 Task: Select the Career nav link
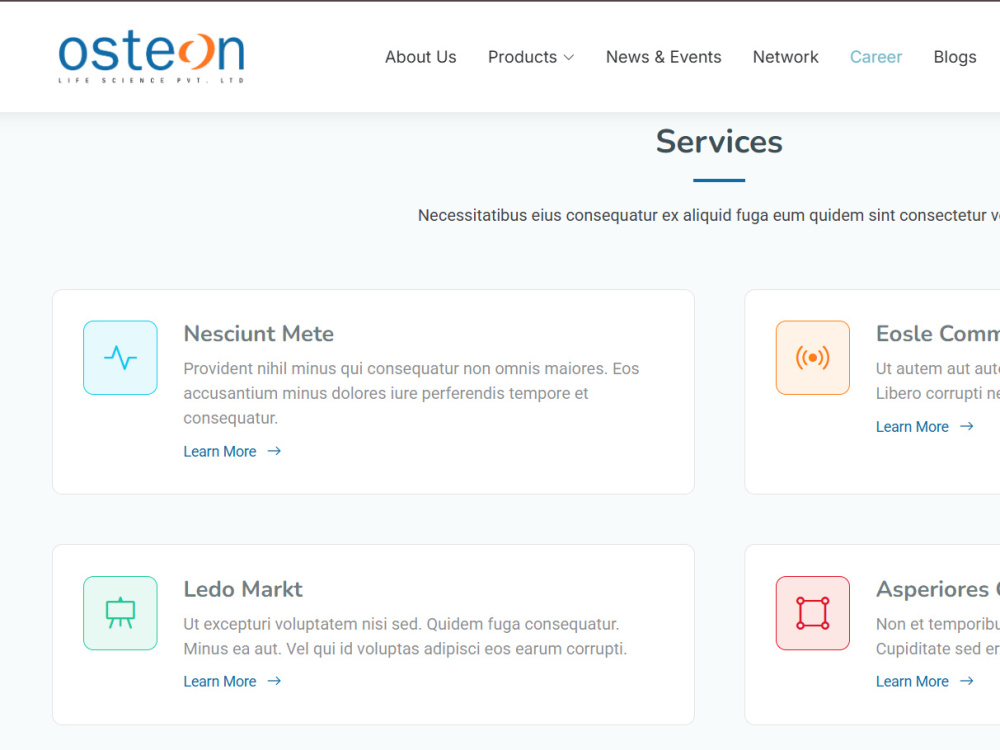[x=876, y=57]
